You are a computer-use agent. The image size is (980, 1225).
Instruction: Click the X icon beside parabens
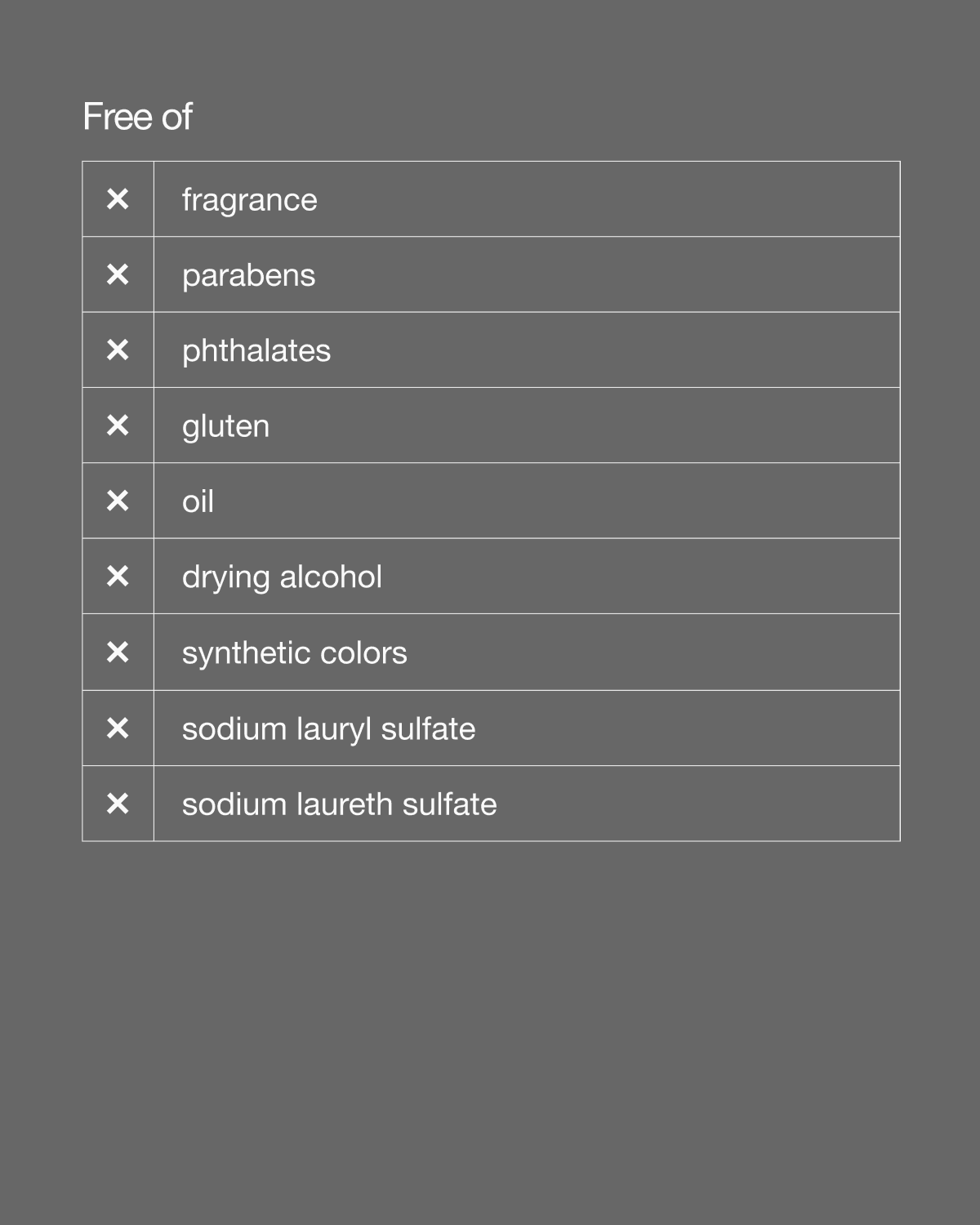(x=118, y=274)
